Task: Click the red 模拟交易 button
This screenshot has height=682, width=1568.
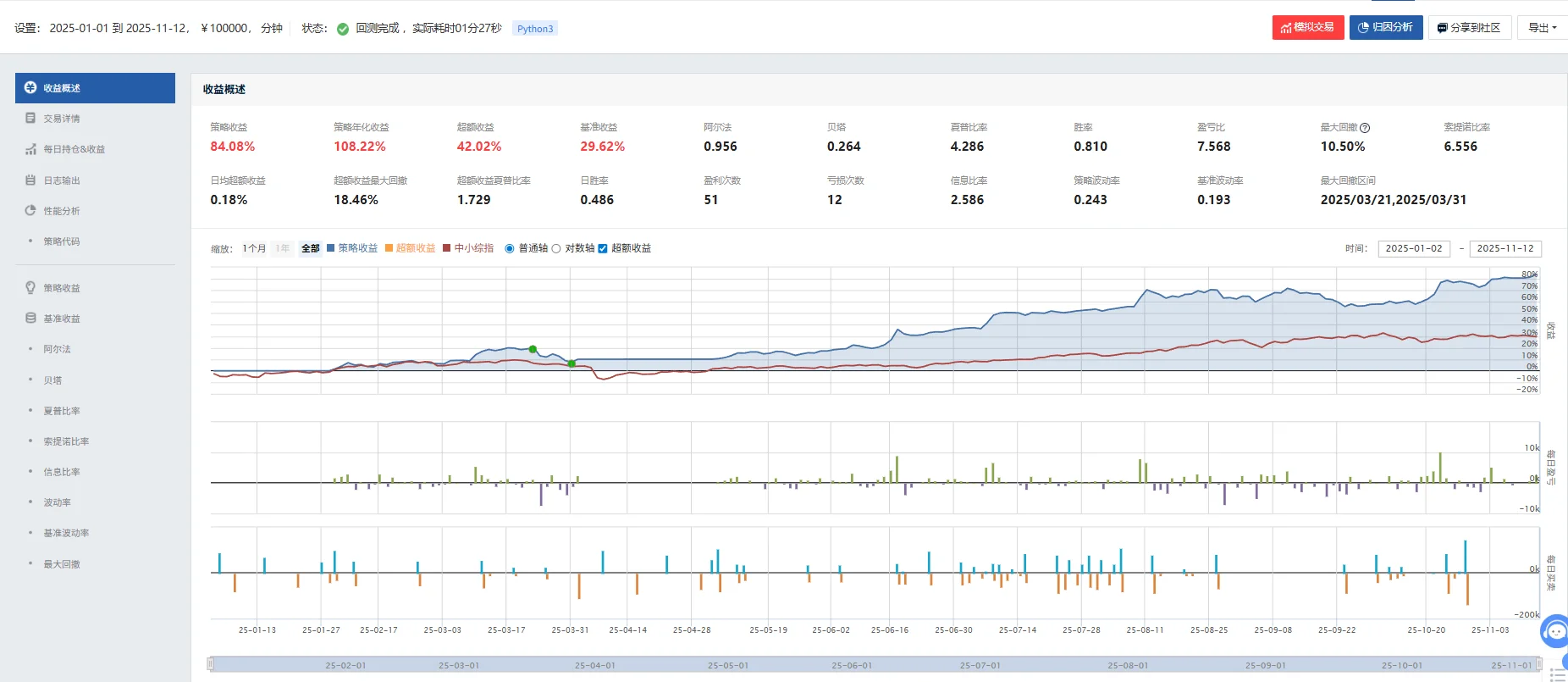Action: tap(1308, 28)
